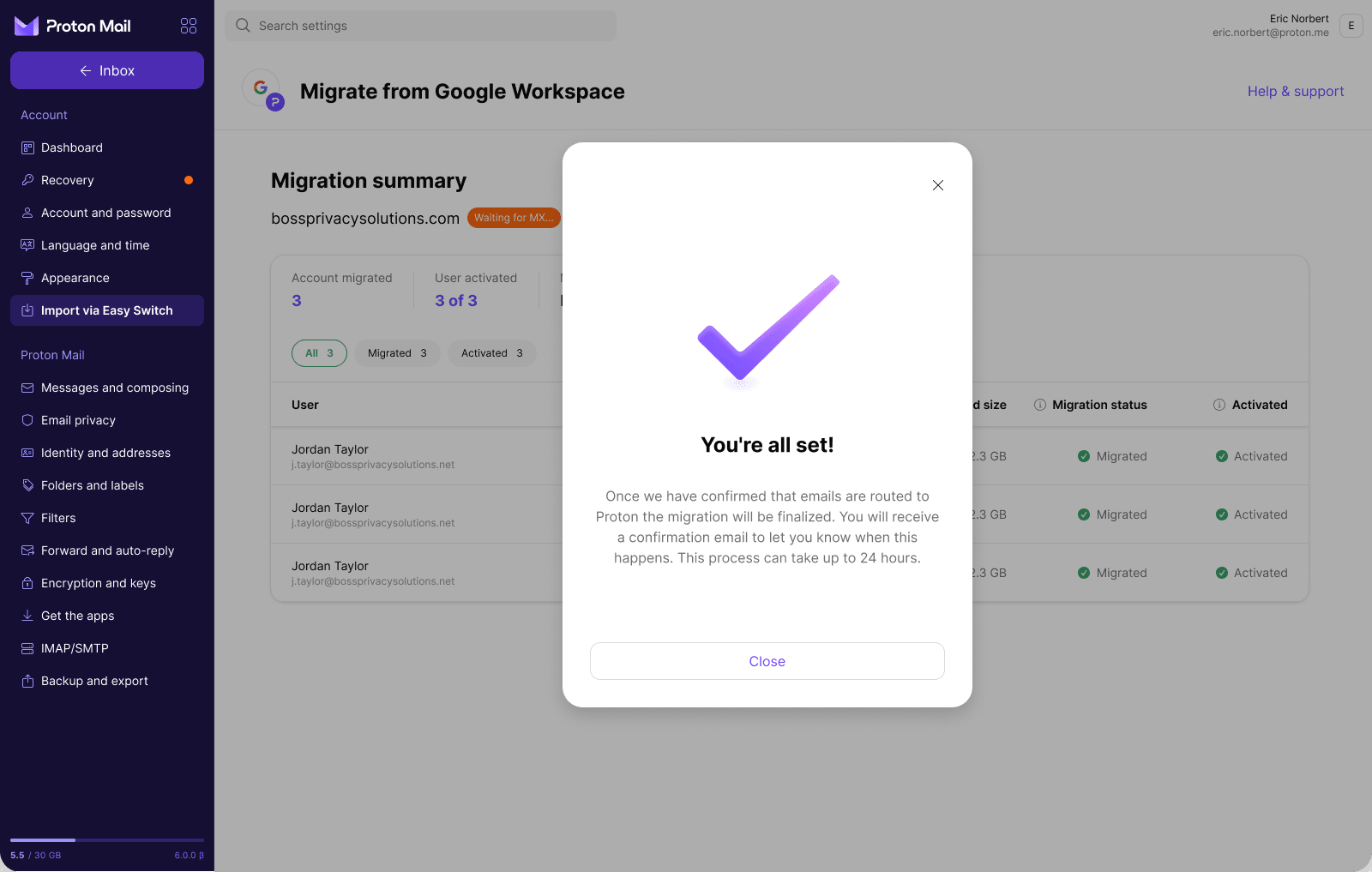This screenshot has width=1372, height=872.
Task: Click the Activated column info icon
Action: click(1219, 405)
